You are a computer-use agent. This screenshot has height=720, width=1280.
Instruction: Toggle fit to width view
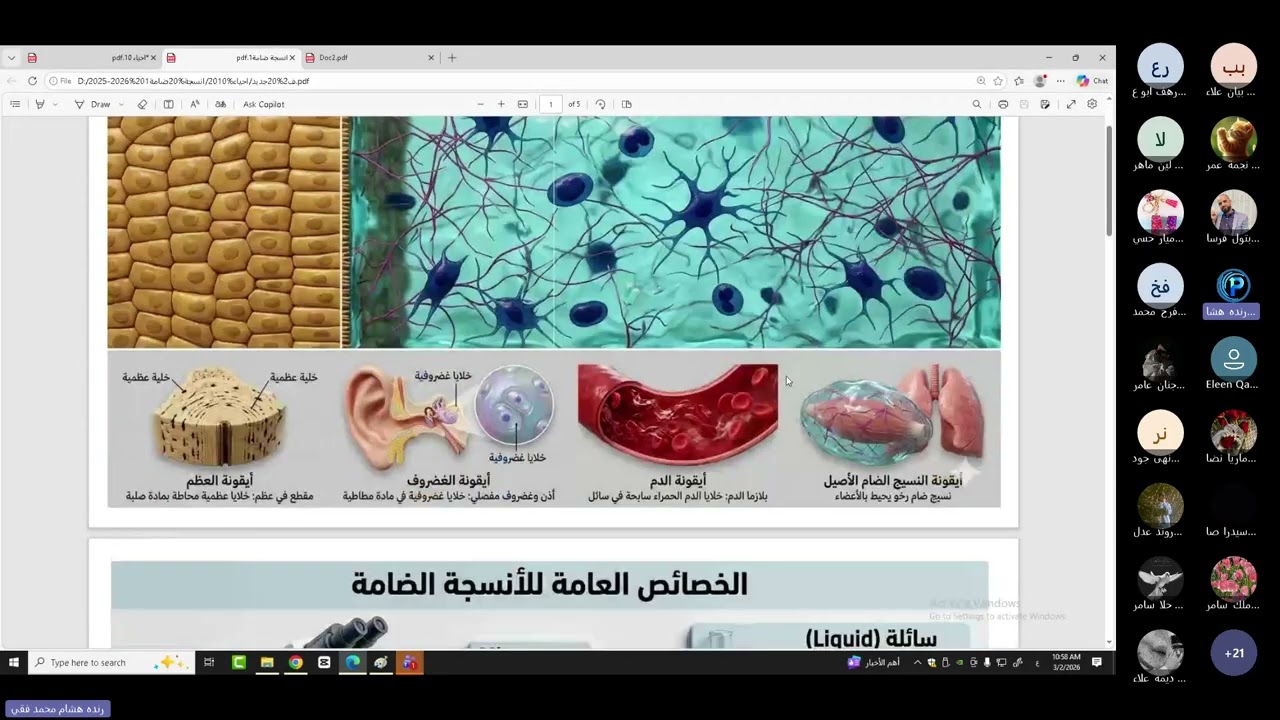pos(522,104)
